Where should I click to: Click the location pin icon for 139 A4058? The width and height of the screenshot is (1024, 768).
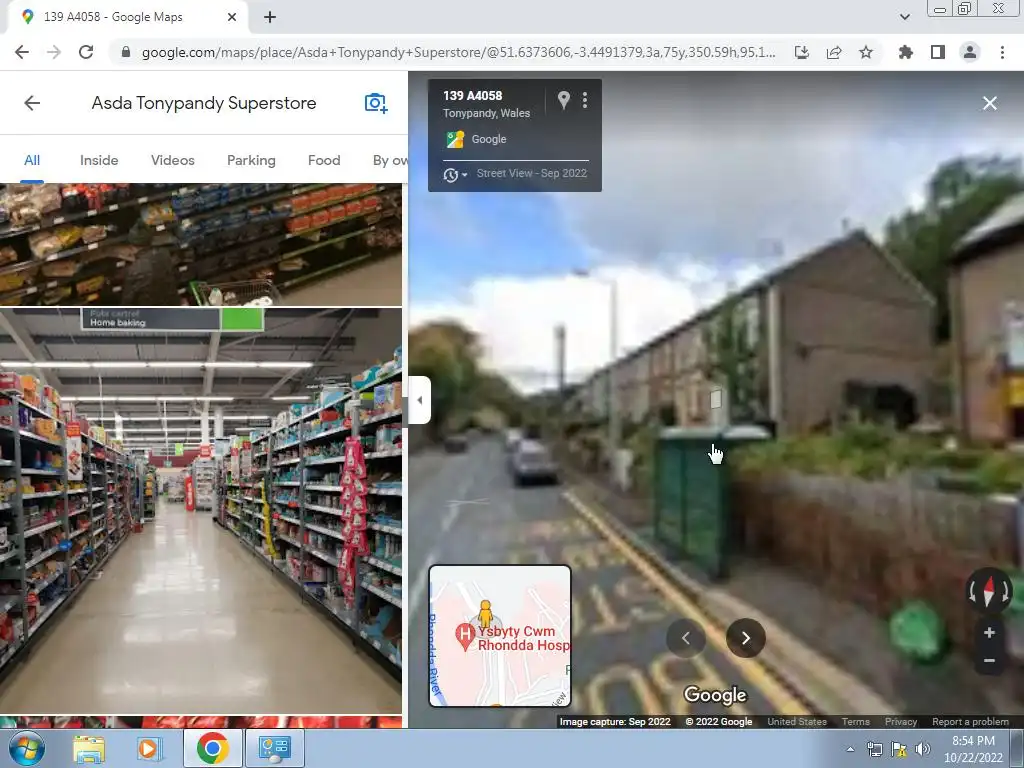(x=564, y=100)
